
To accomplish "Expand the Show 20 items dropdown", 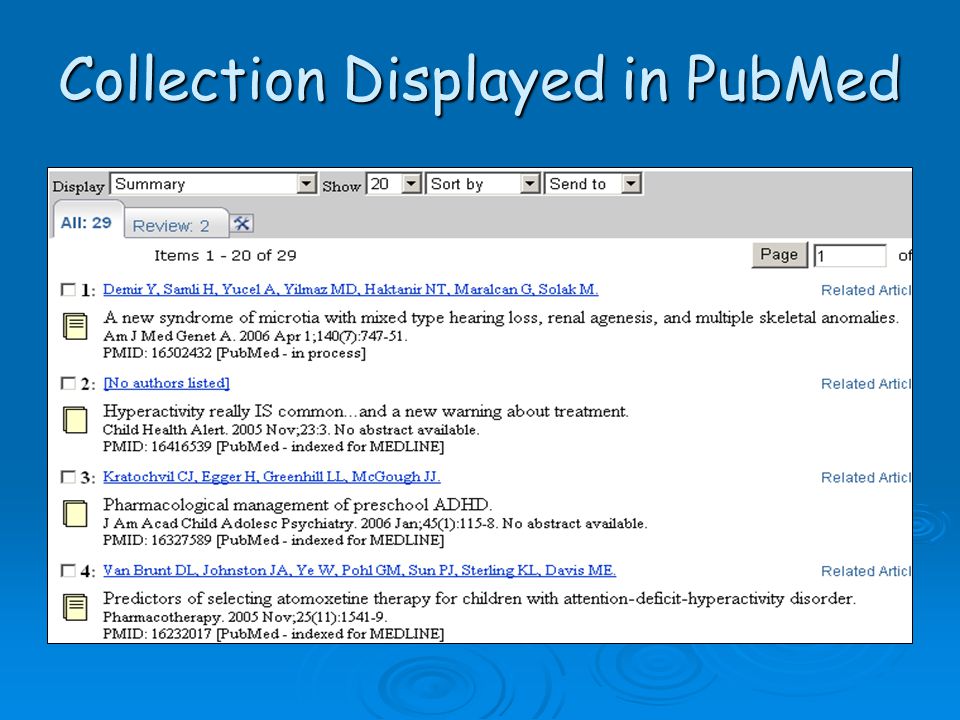I will (x=394, y=184).
